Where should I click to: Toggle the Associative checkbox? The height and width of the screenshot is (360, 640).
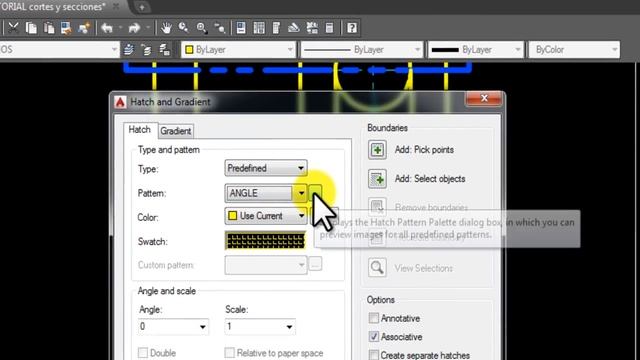click(x=373, y=336)
